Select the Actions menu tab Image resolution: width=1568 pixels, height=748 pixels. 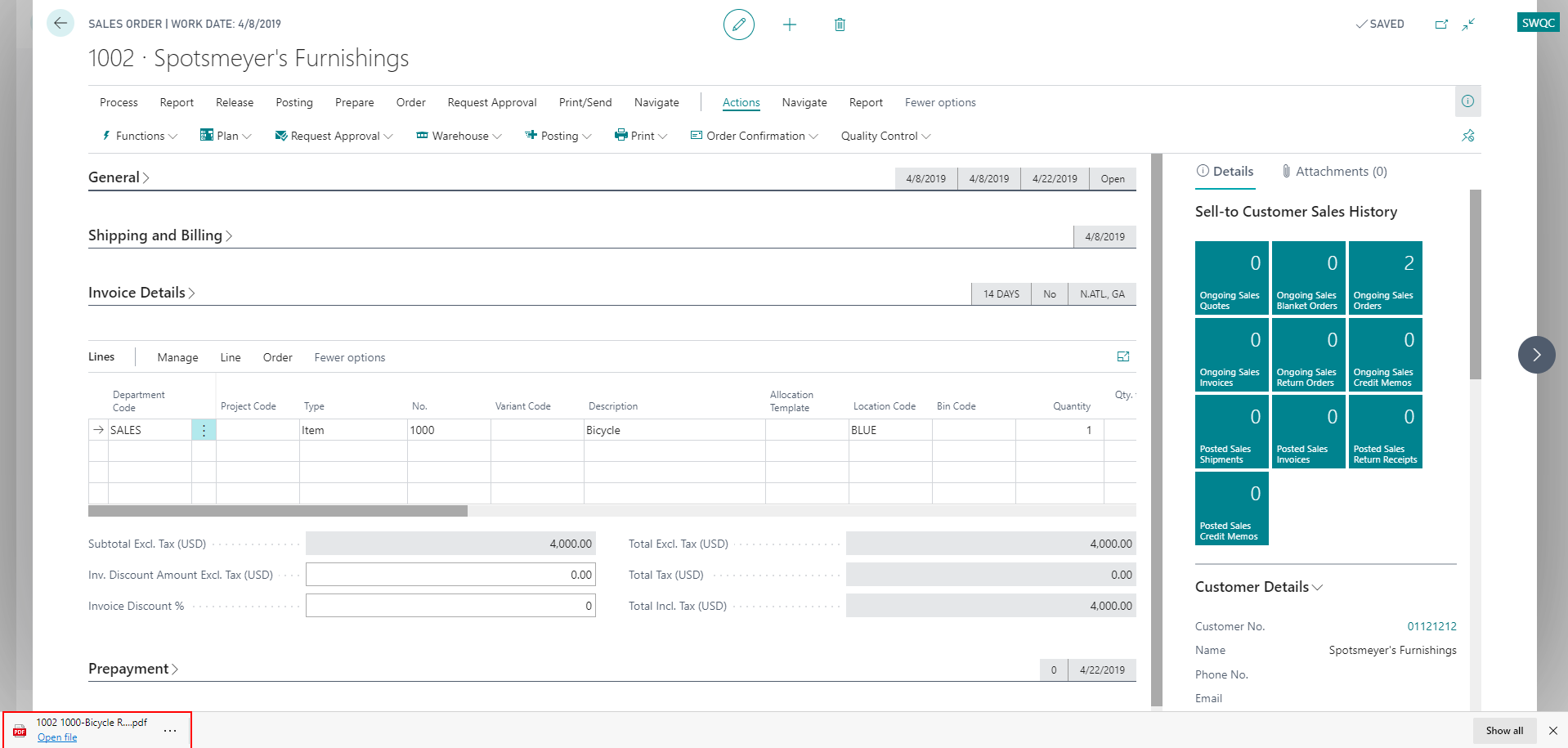coord(741,102)
